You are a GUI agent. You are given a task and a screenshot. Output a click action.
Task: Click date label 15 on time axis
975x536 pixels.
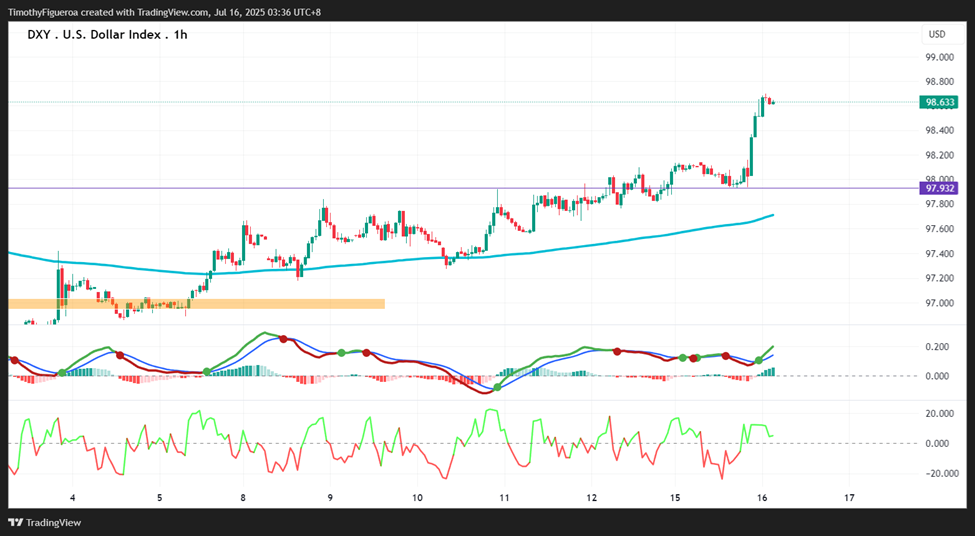point(675,498)
